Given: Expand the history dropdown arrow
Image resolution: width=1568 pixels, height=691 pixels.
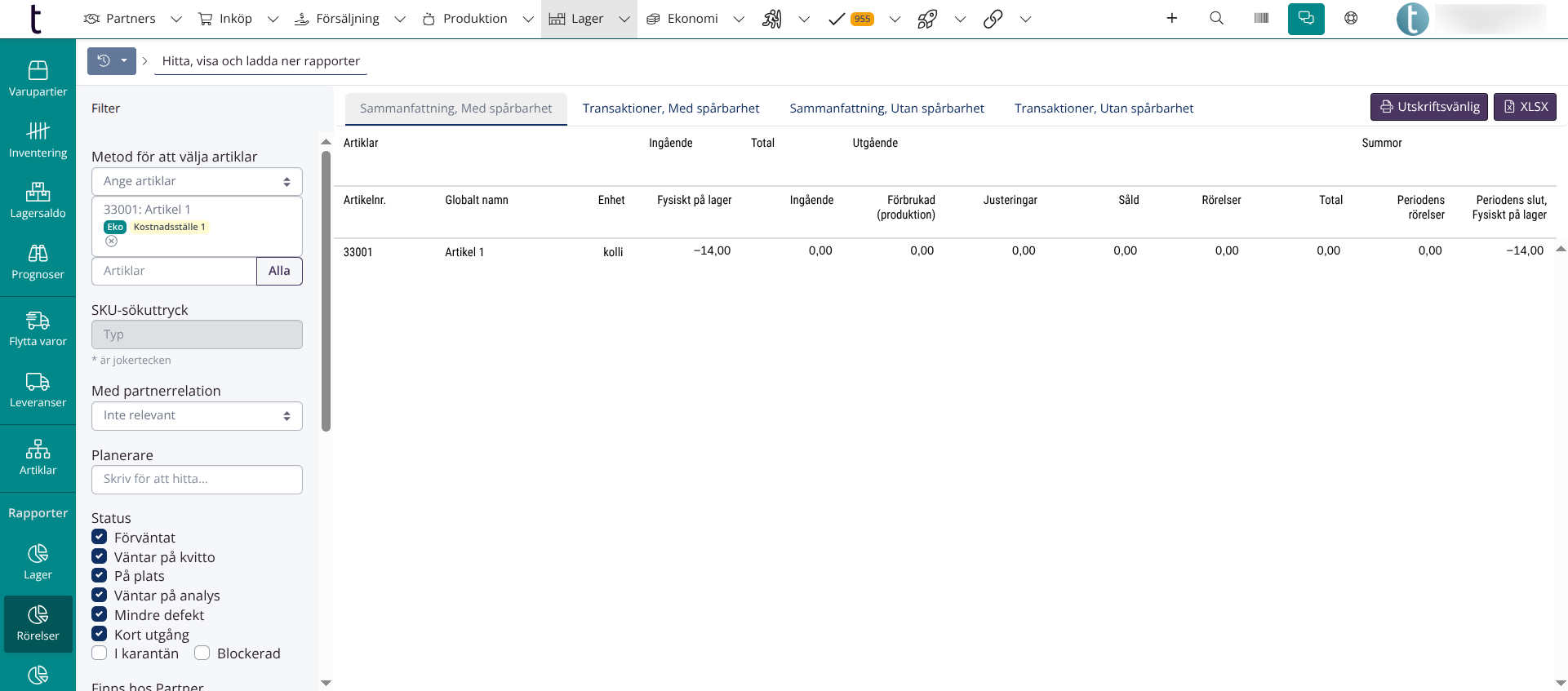Looking at the screenshot, I should (x=124, y=61).
